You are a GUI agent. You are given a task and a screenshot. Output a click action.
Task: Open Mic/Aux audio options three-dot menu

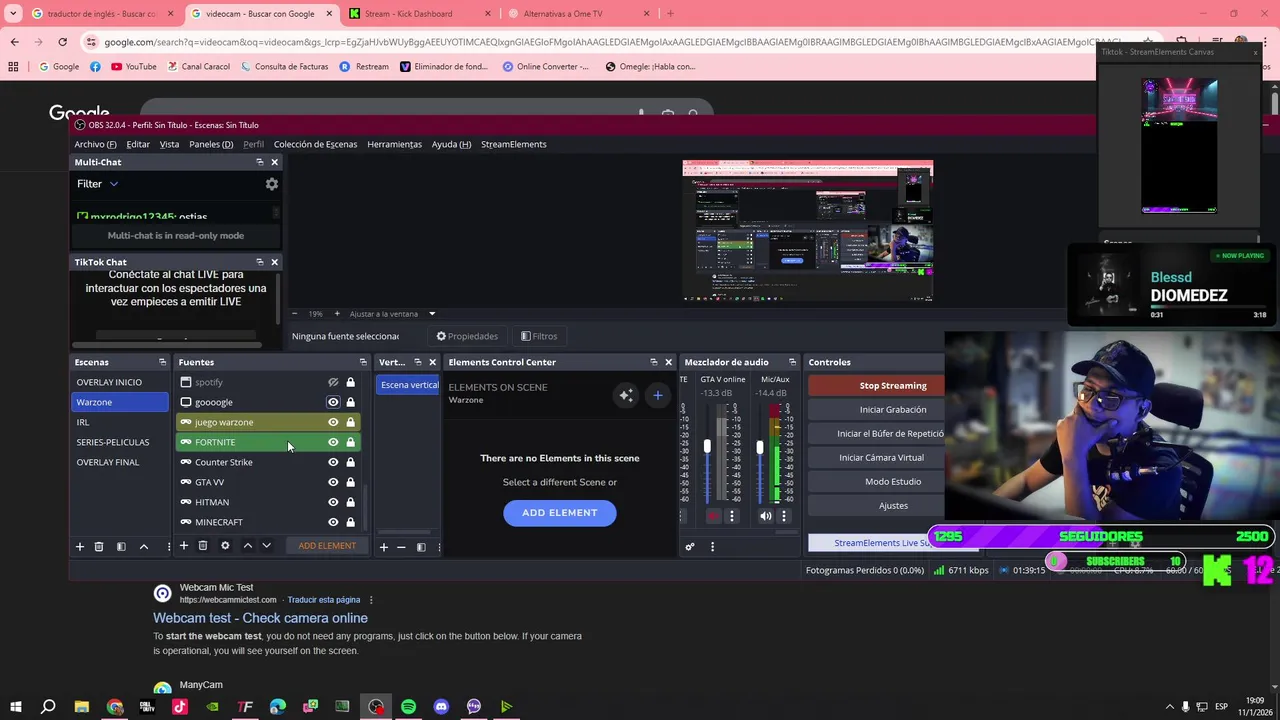coord(784,516)
